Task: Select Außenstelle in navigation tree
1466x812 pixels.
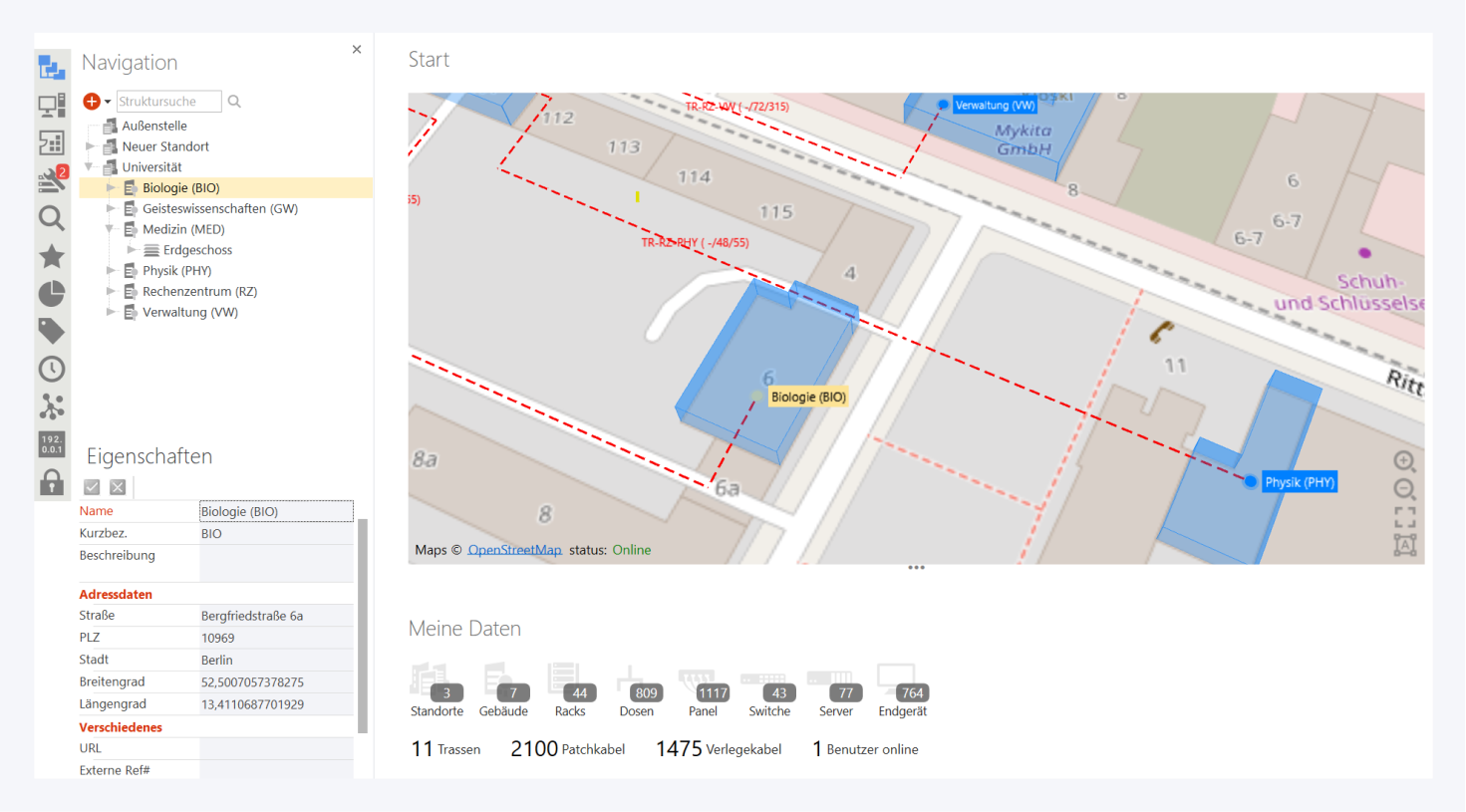Action: (154, 126)
